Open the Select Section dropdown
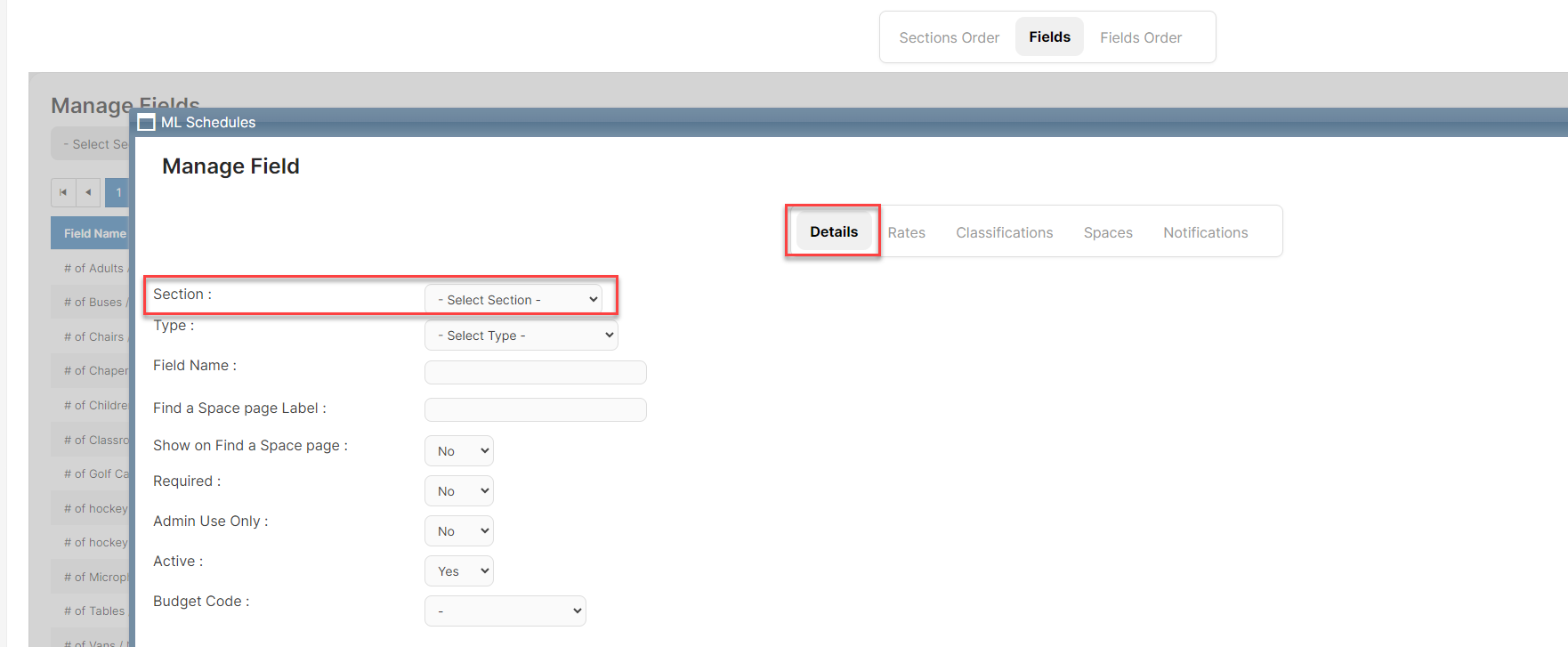The width and height of the screenshot is (1568, 647). click(x=513, y=300)
